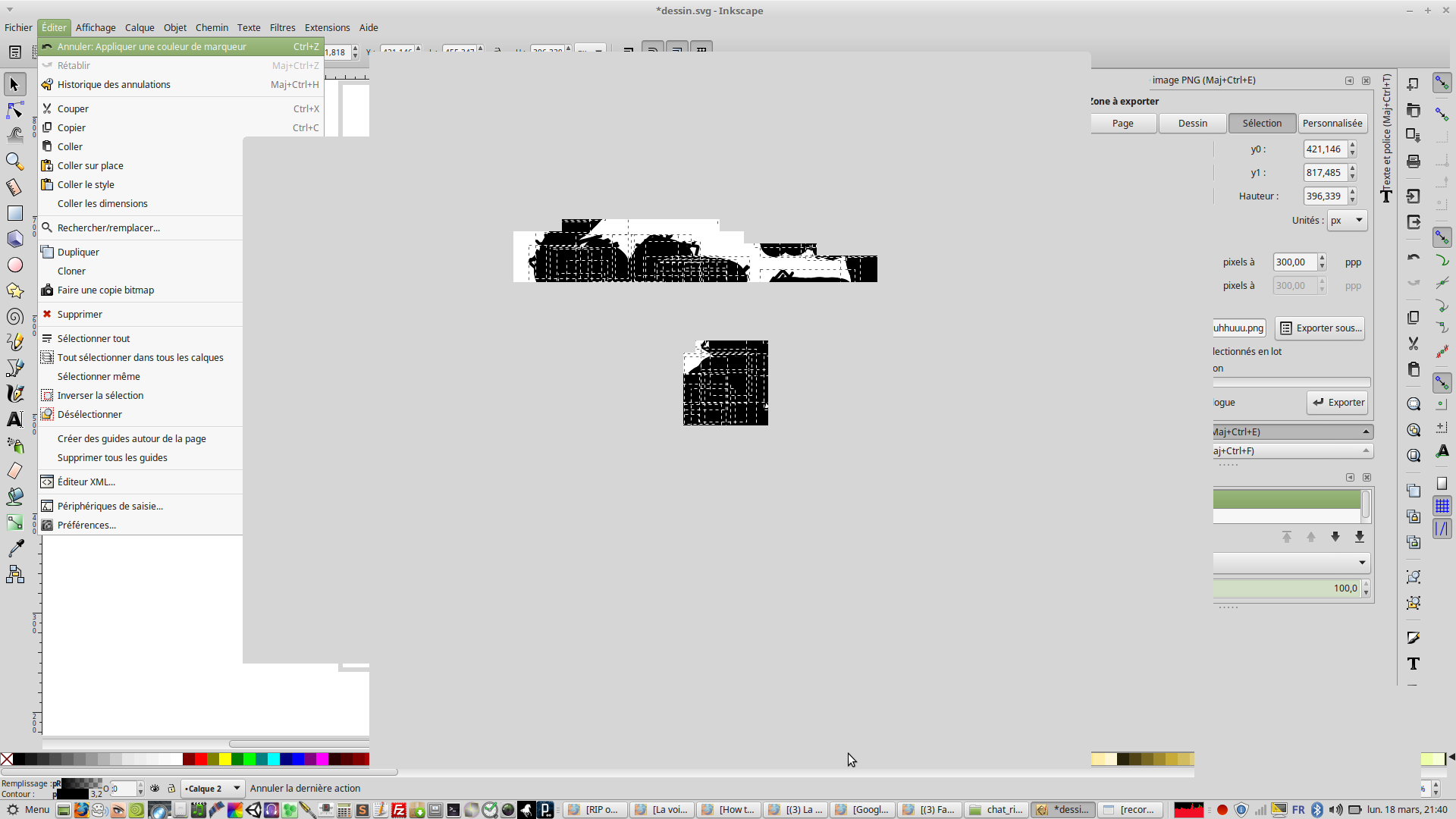Click the Exporter sous... button
Screen dimensions: 1456x819
tap(1320, 328)
